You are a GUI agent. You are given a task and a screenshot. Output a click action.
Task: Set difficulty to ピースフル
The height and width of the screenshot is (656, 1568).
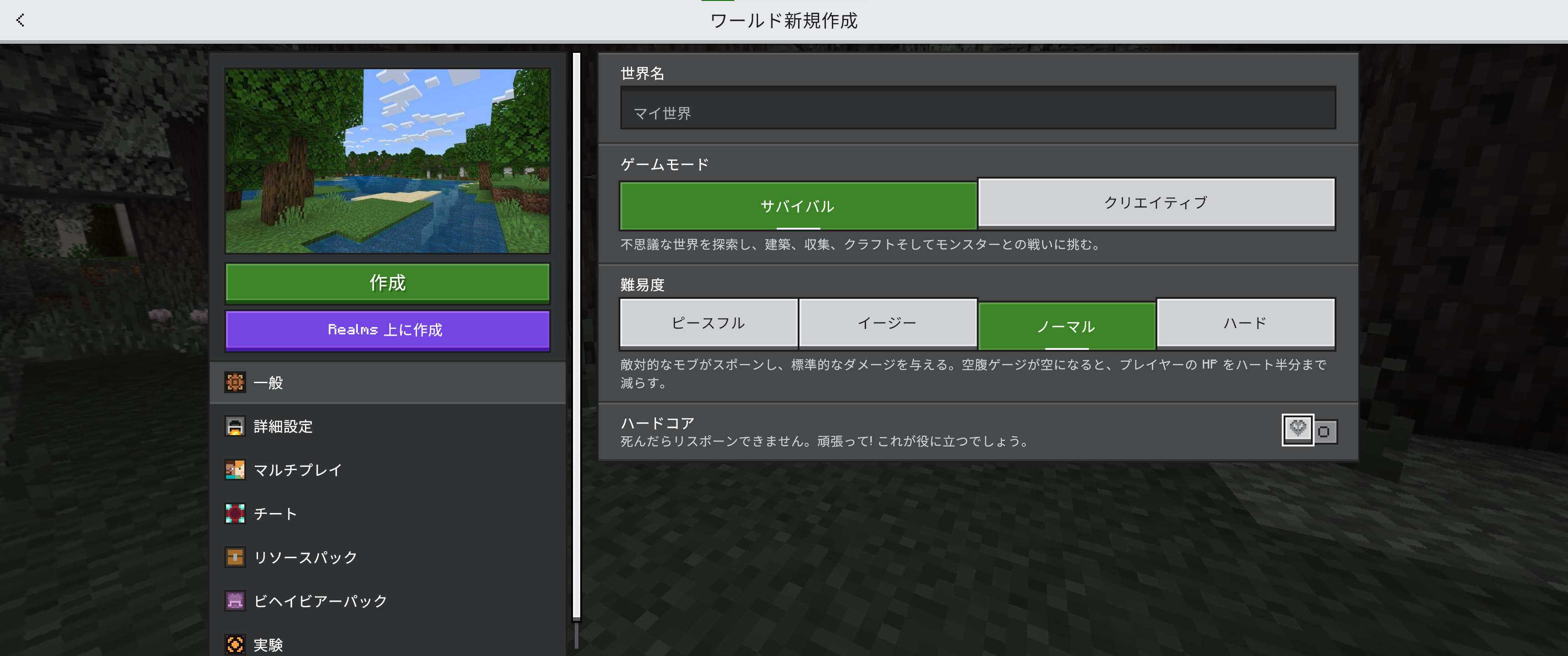pos(708,323)
